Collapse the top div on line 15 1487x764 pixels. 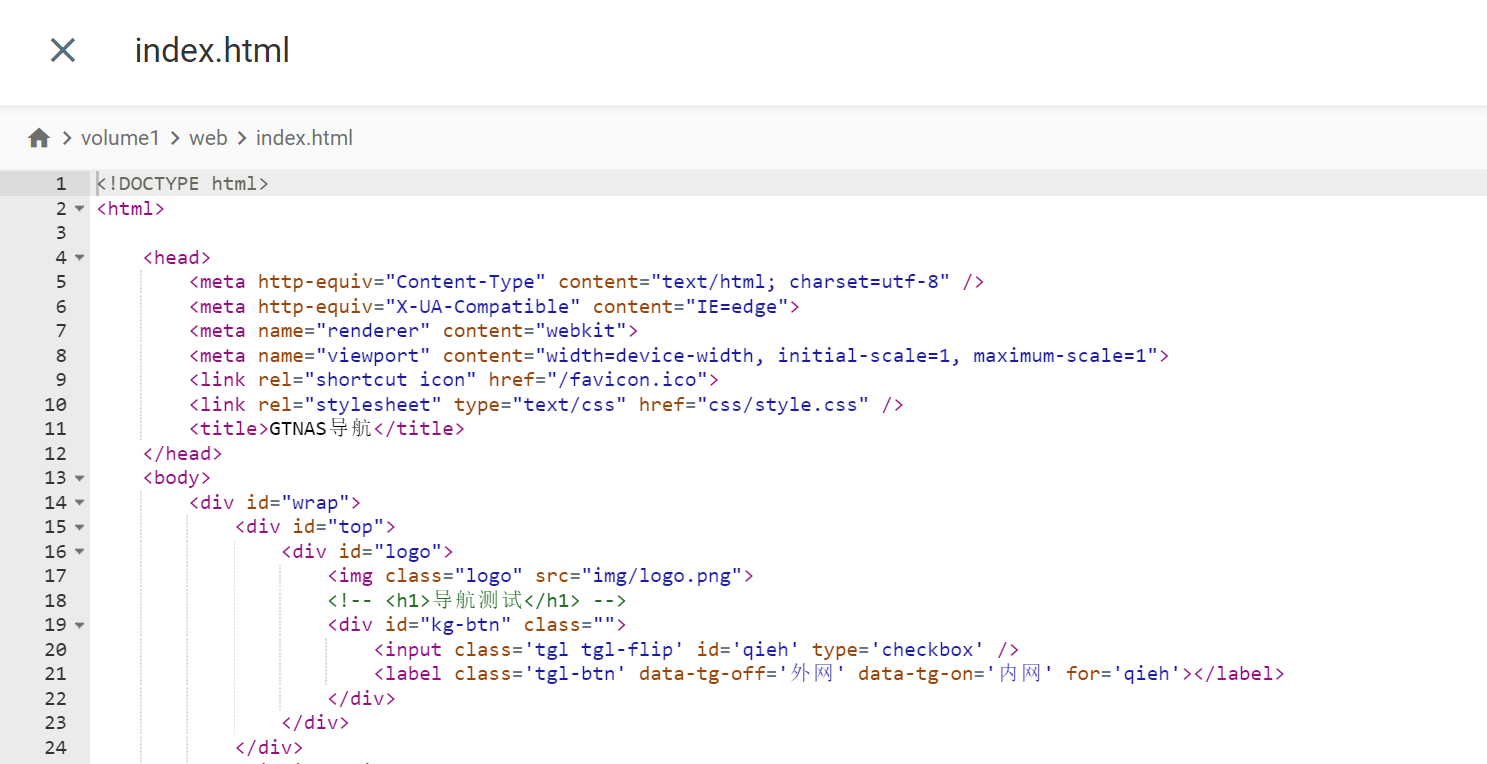(80, 527)
